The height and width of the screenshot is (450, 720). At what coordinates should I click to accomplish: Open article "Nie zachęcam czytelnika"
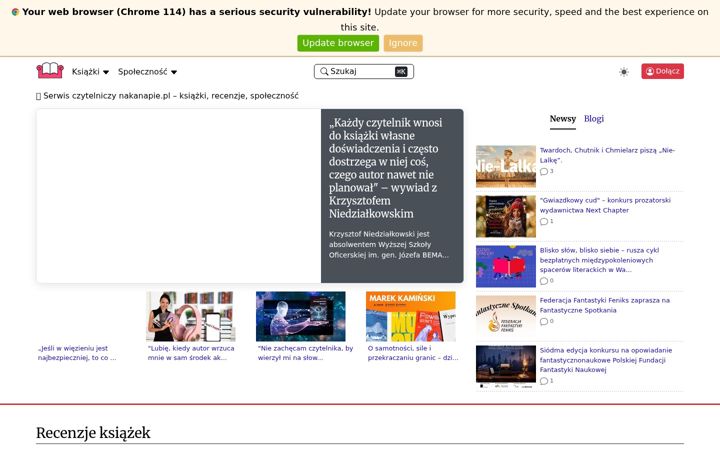tap(305, 353)
